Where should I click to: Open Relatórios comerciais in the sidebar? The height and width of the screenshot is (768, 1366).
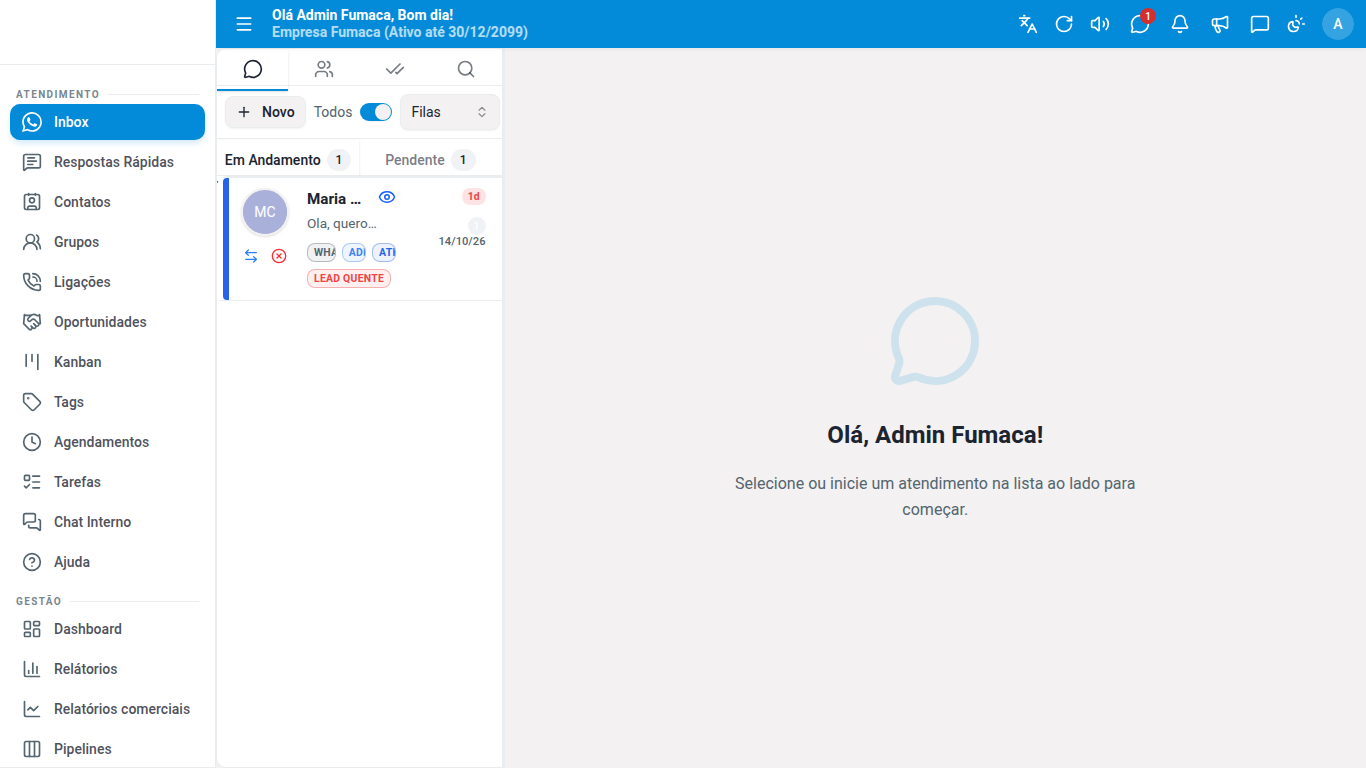tap(108, 709)
